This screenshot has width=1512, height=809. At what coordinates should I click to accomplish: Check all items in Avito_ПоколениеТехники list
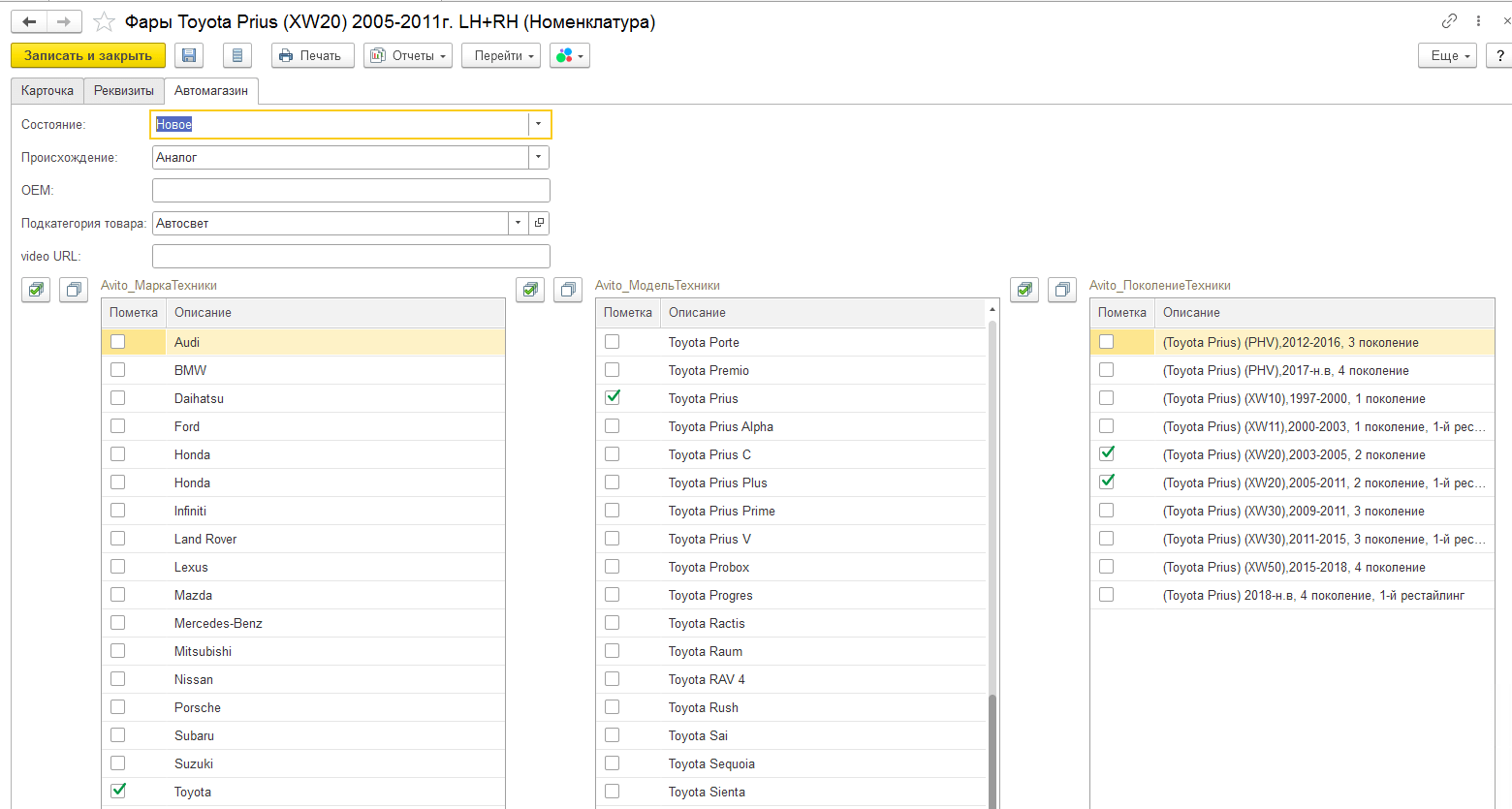1024,290
